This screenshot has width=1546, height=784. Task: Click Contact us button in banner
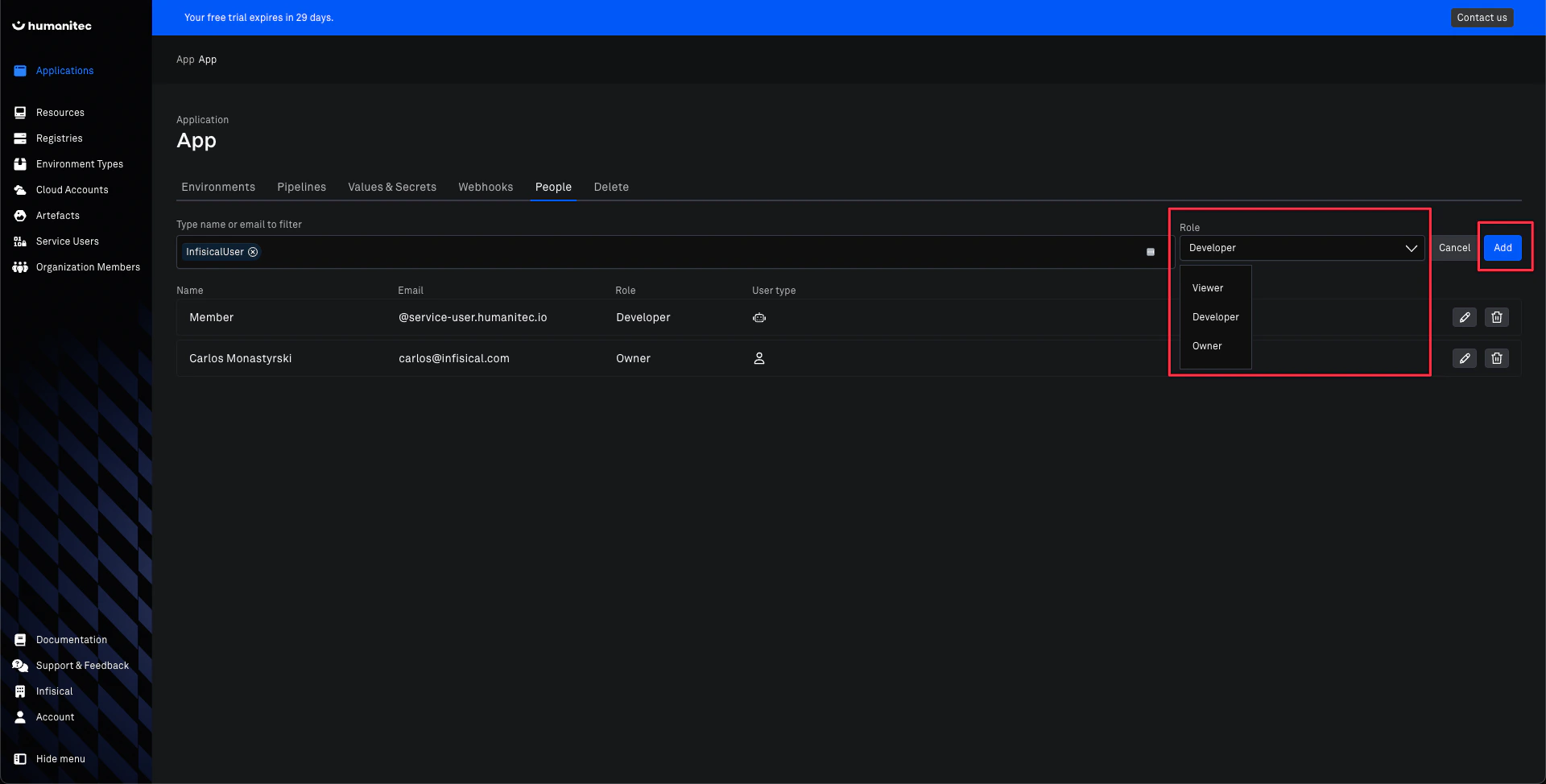(1482, 18)
